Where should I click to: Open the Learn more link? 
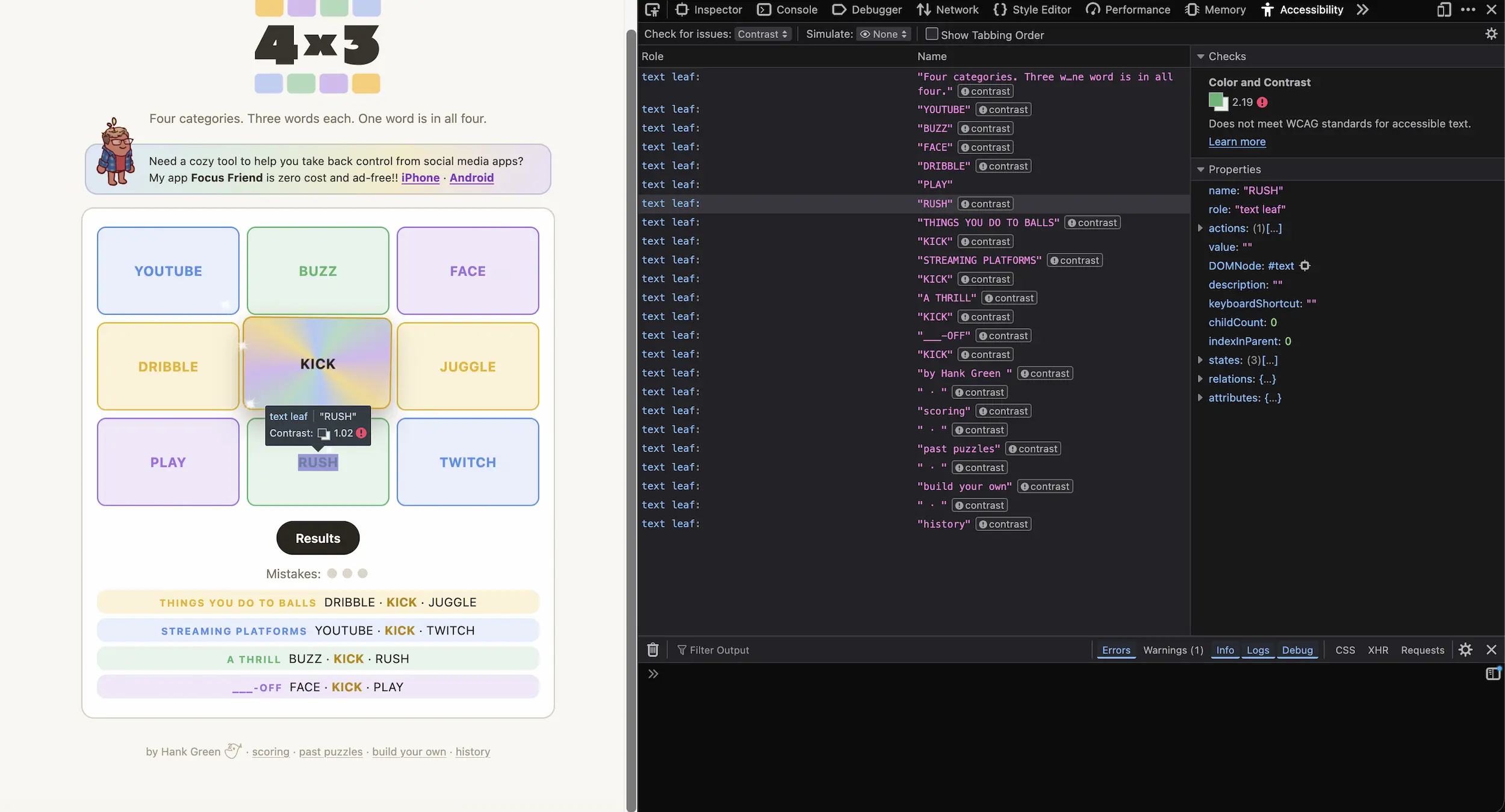(x=1237, y=142)
